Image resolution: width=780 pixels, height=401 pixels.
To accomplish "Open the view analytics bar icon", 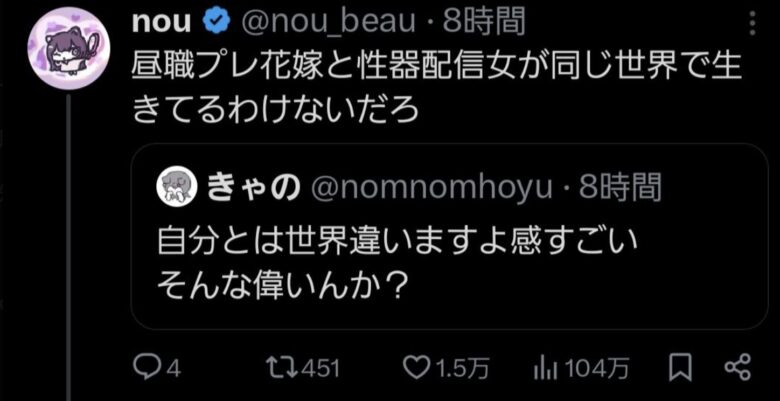I will tap(546, 370).
